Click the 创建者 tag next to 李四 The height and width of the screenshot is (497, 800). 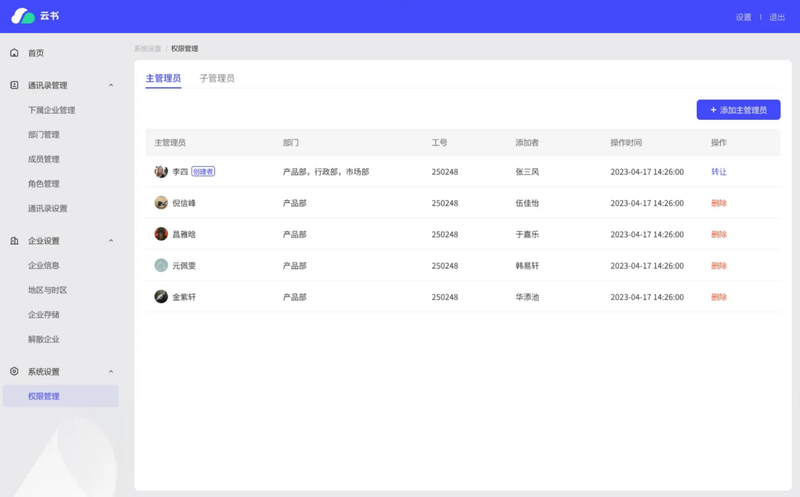click(x=203, y=171)
